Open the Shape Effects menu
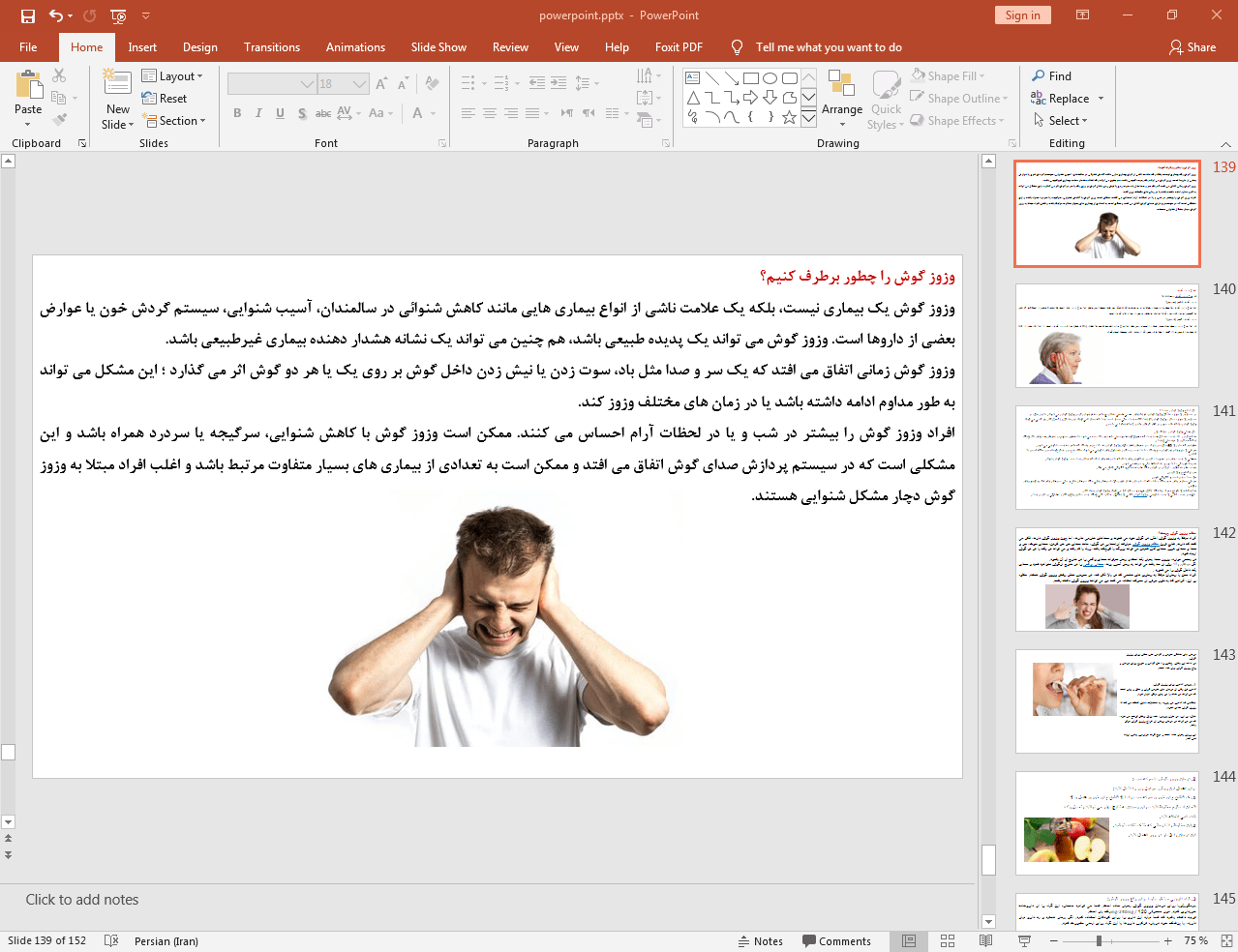This screenshot has width=1238, height=952. tap(957, 120)
